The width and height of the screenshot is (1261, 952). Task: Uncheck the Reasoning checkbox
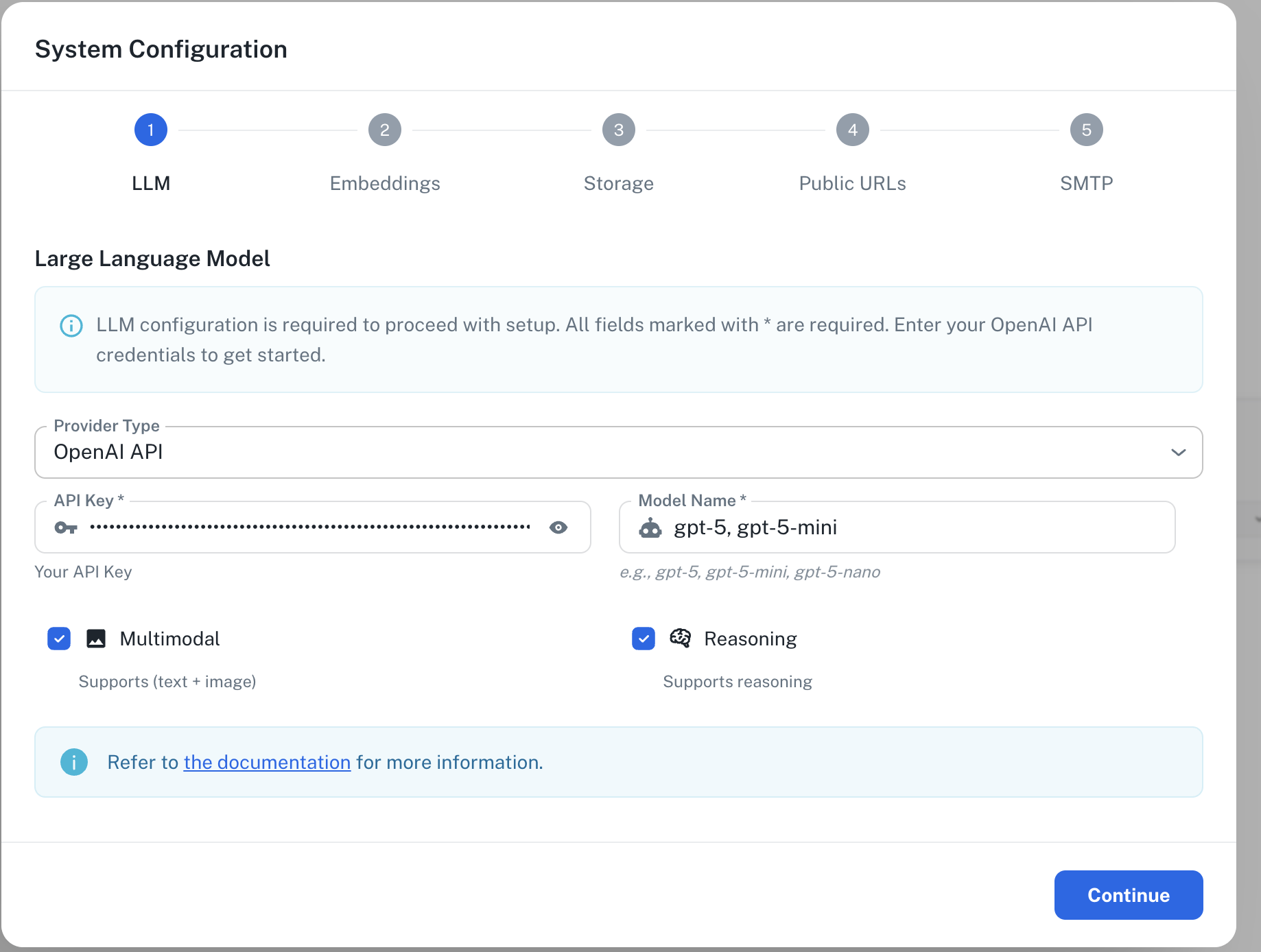pyautogui.click(x=643, y=639)
